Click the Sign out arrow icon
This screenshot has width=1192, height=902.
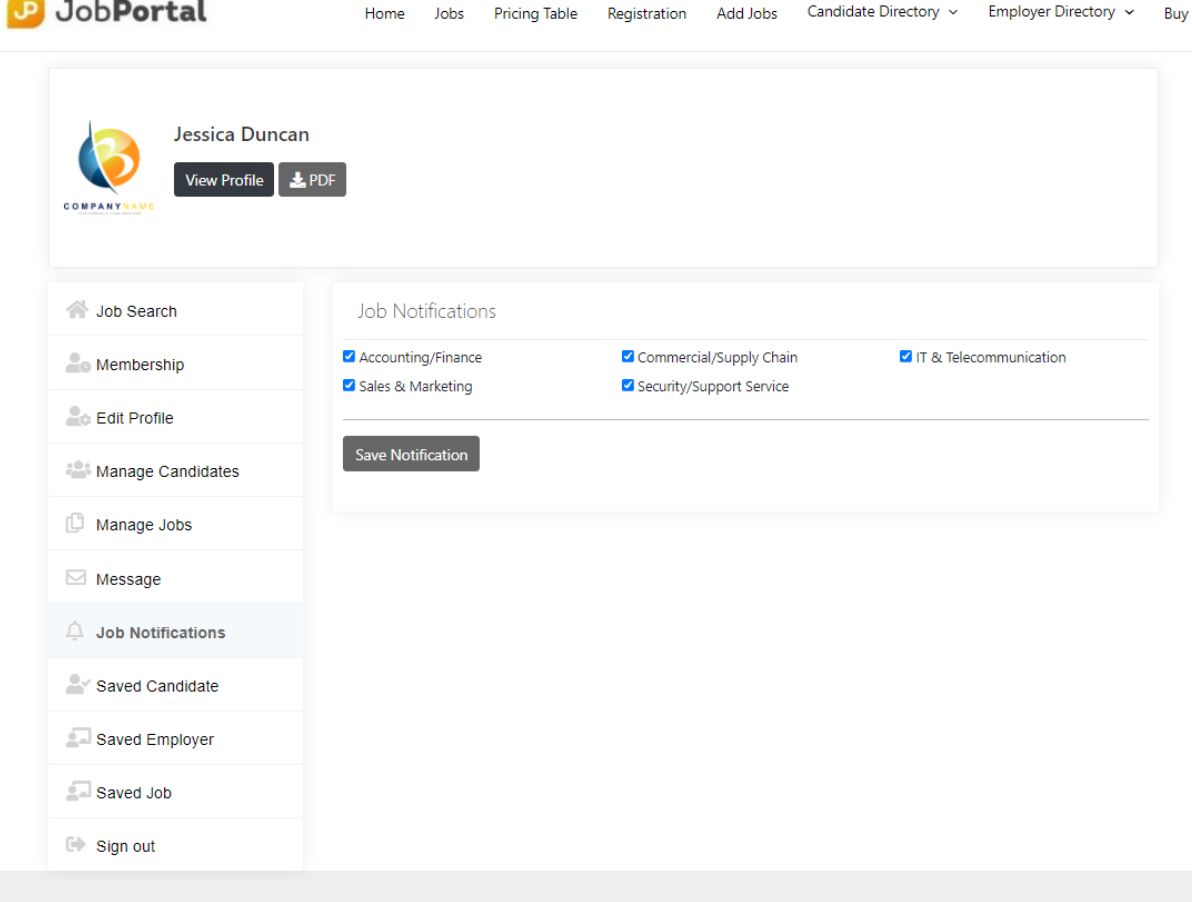tap(75, 845)
